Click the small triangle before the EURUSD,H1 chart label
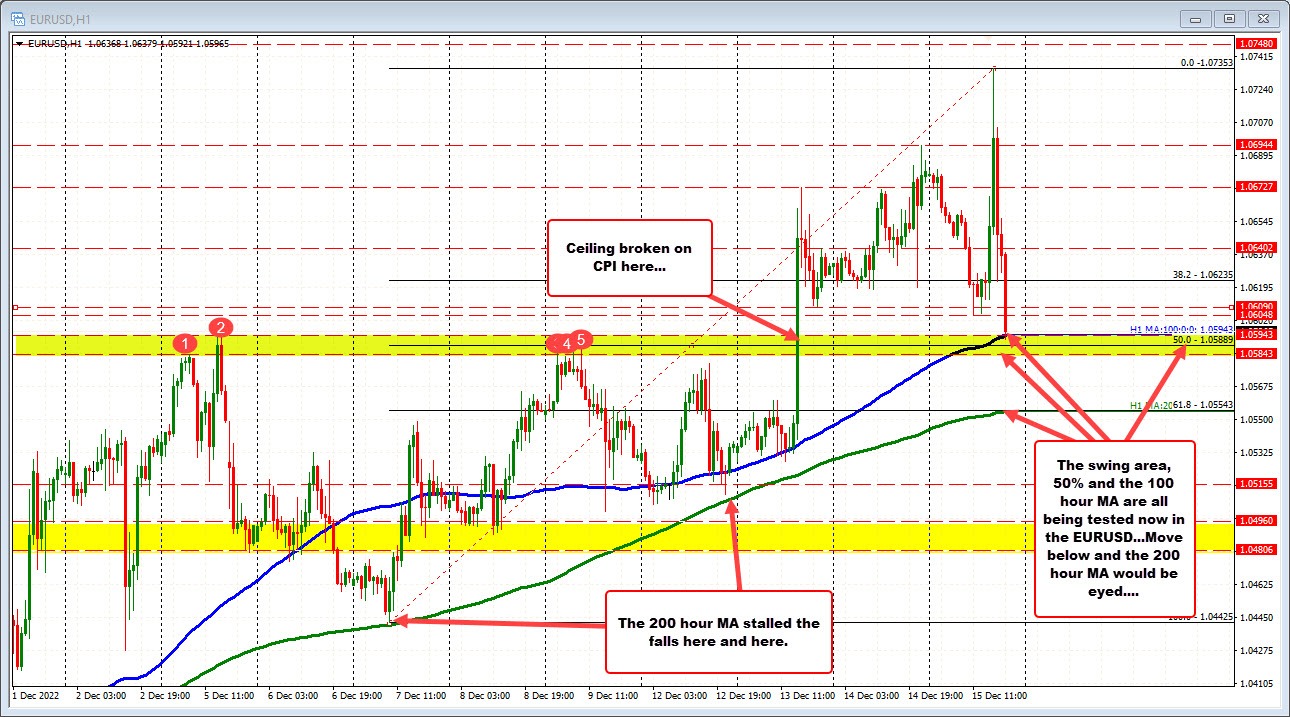The image size is (1290, 717). 19,44
